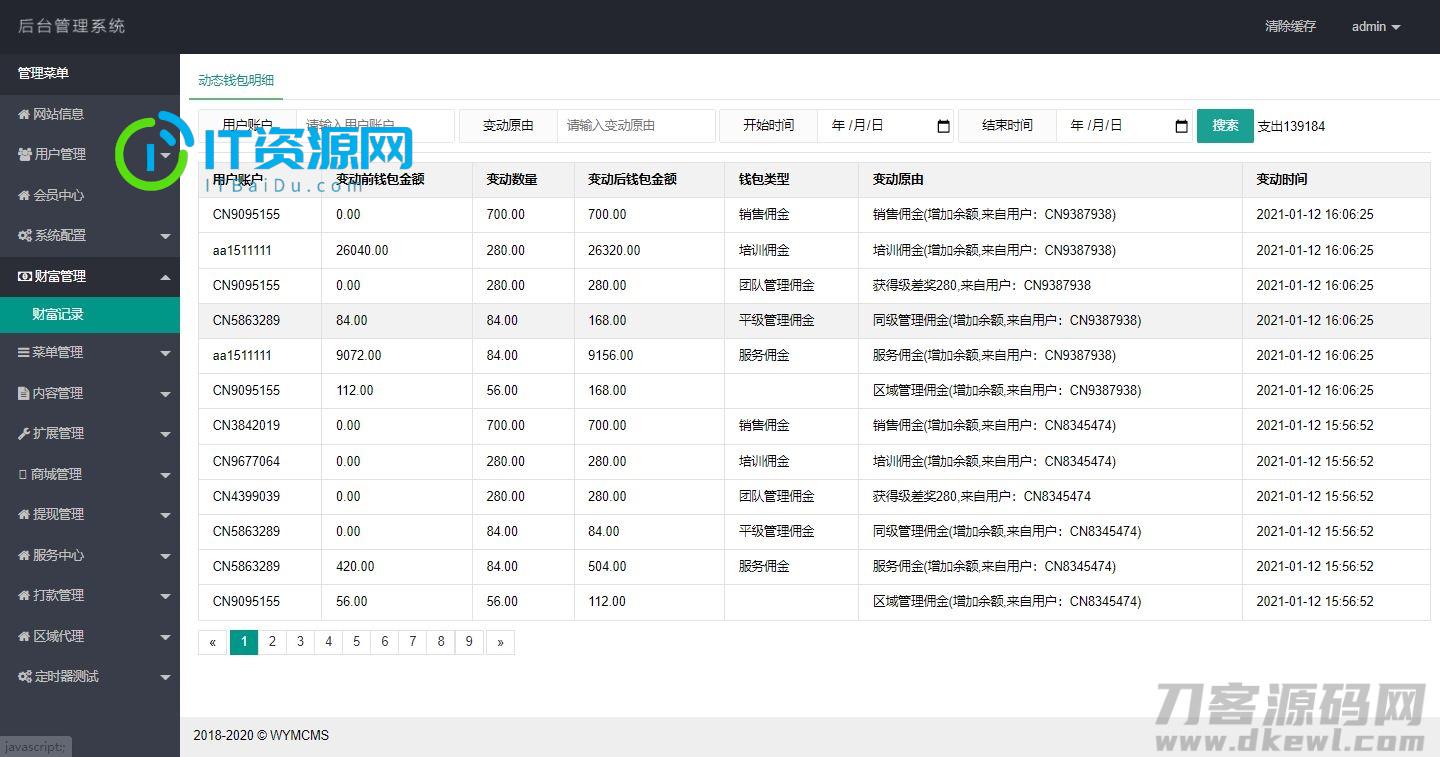This screenshot has height=757, width=1440.
Task: Click the home icon beside 会员中心
Action: 24,195
